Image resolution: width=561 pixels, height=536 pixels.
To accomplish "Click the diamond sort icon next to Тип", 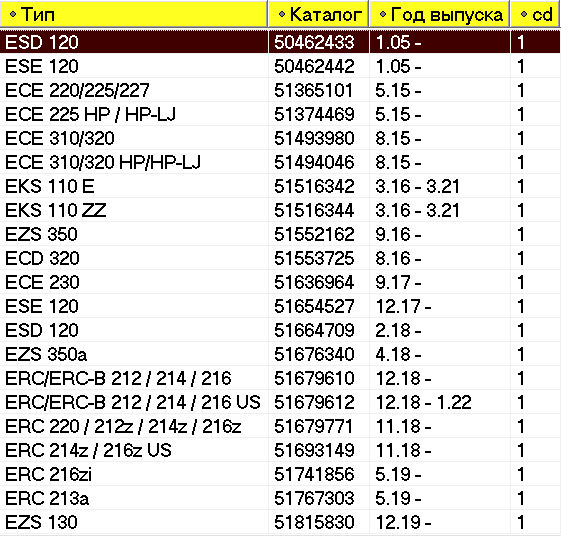I will click(13, 14).
